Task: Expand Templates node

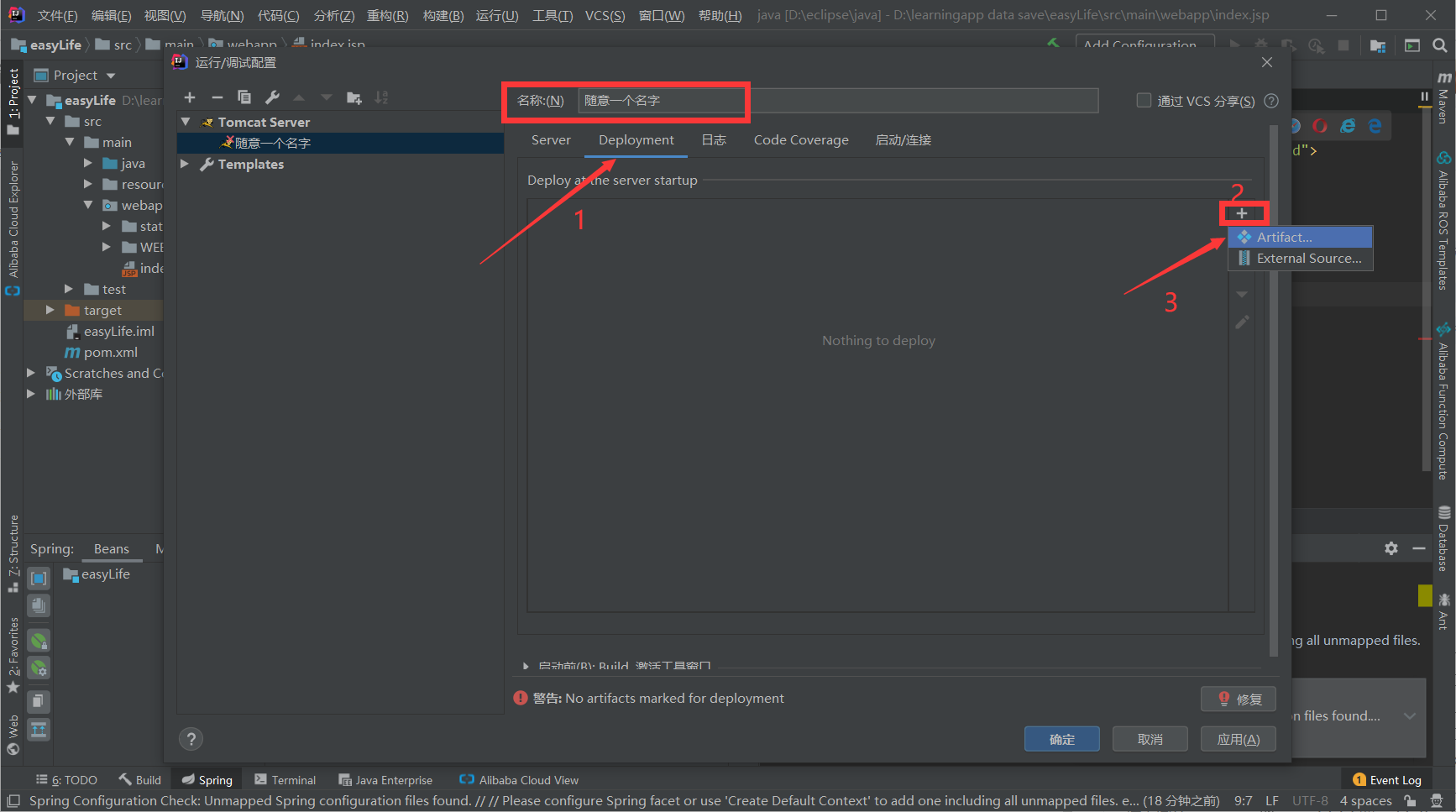Action: (185, 164)
